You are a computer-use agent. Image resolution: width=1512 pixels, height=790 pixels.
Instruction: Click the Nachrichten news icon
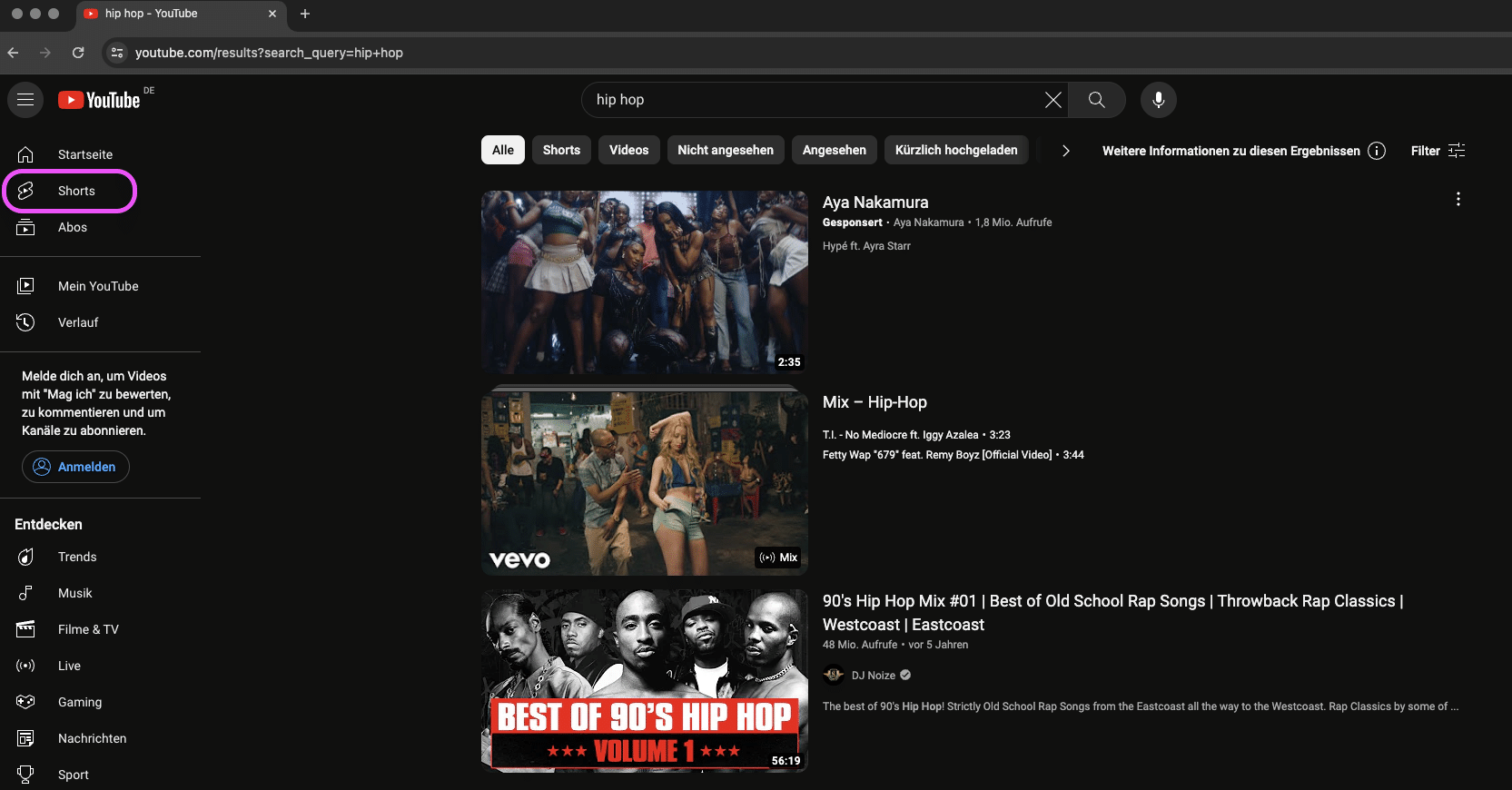(x=25, y=738)
